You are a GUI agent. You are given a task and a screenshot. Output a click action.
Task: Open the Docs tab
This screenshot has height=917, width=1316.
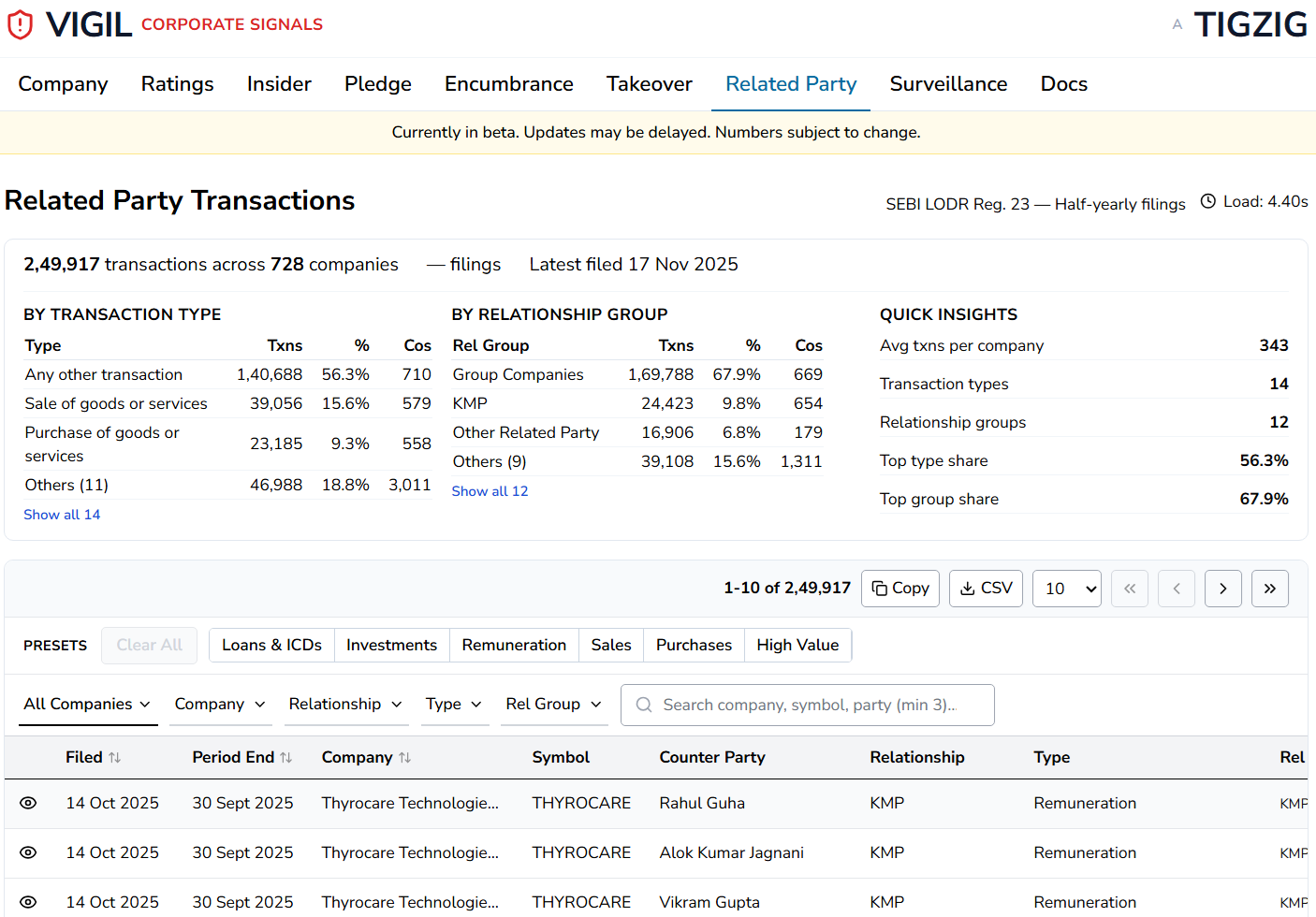coord(1064,84)
